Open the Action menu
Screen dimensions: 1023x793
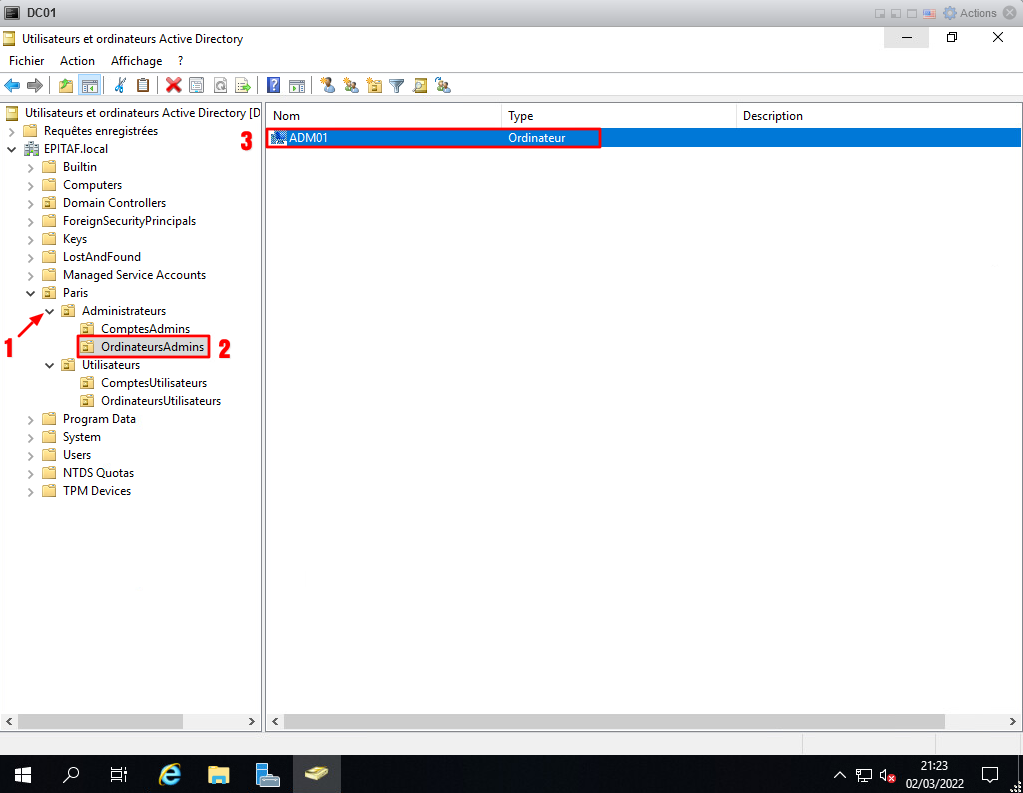pos(77,61)
